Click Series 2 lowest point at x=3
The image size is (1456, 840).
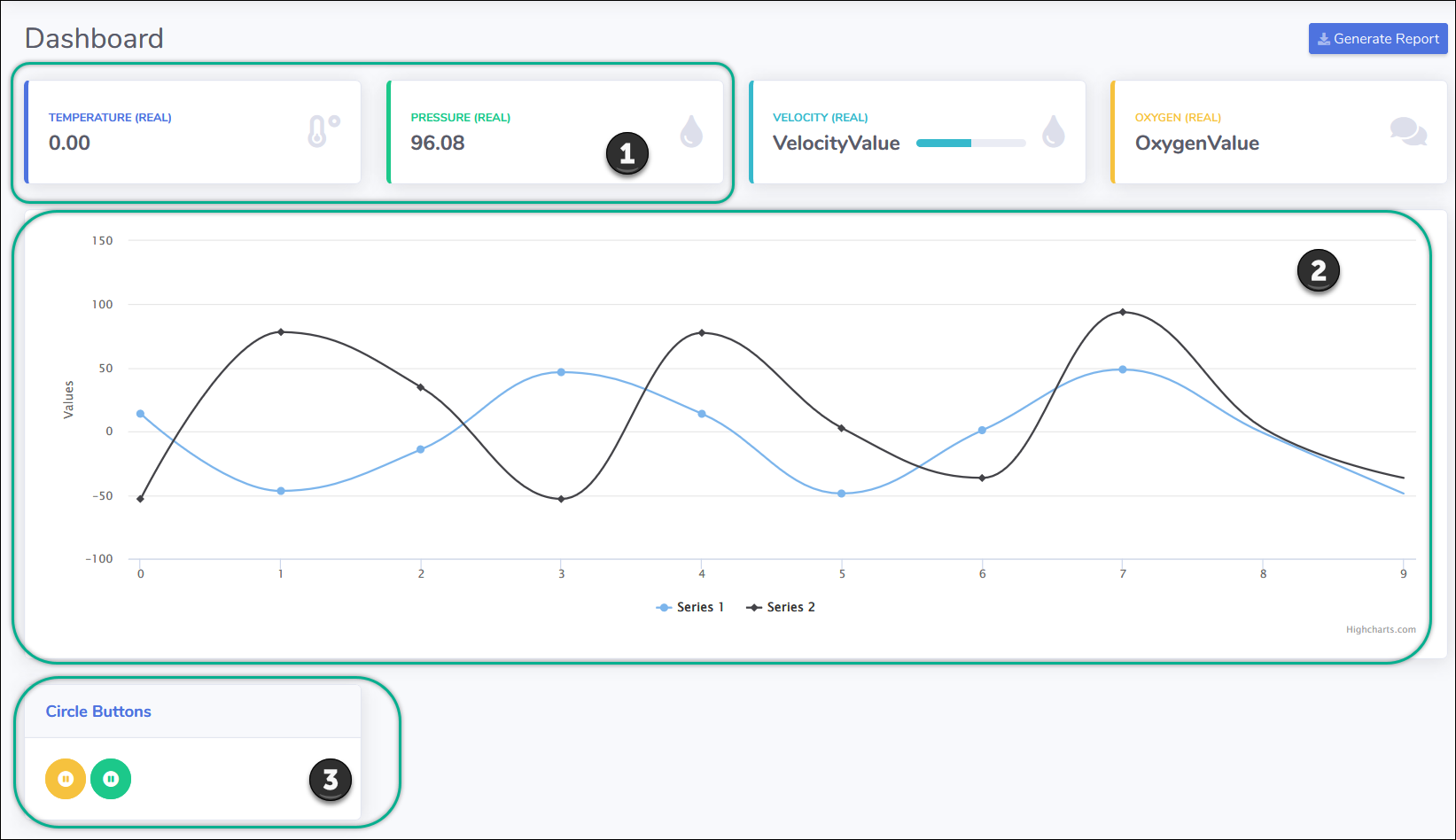click(561, 499)
